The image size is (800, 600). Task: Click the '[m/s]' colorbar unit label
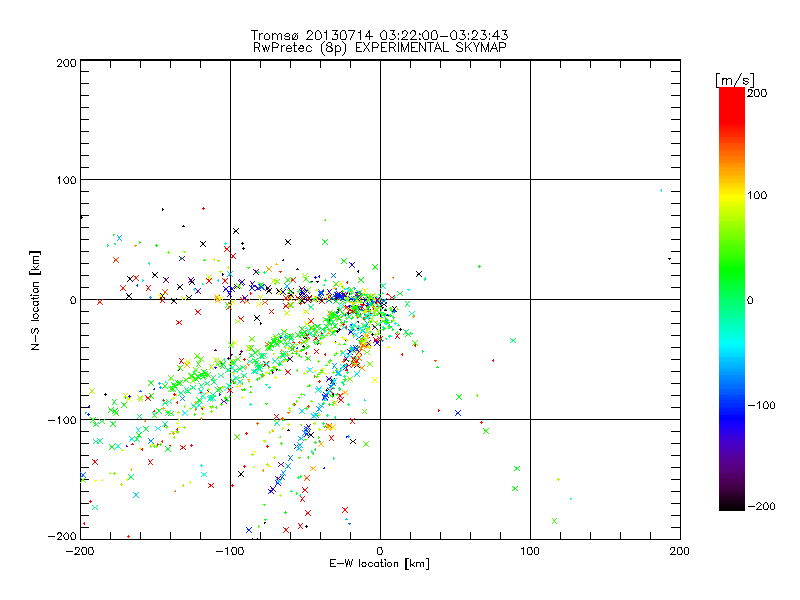coord(735,80)
